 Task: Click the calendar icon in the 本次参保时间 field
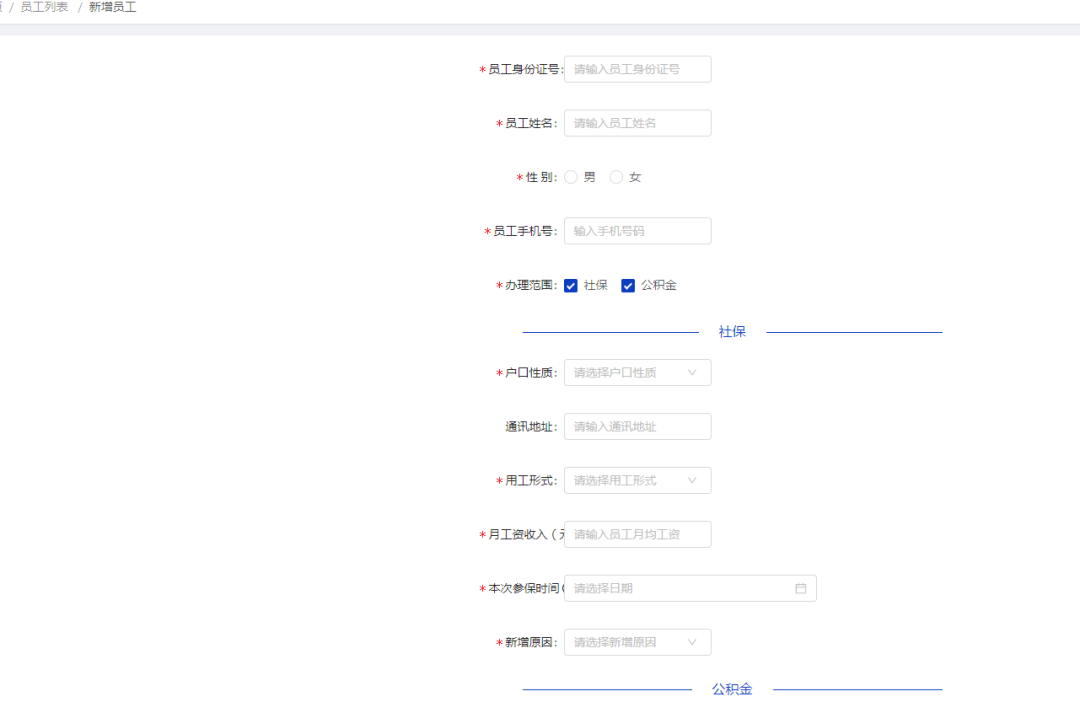[800, 588]
